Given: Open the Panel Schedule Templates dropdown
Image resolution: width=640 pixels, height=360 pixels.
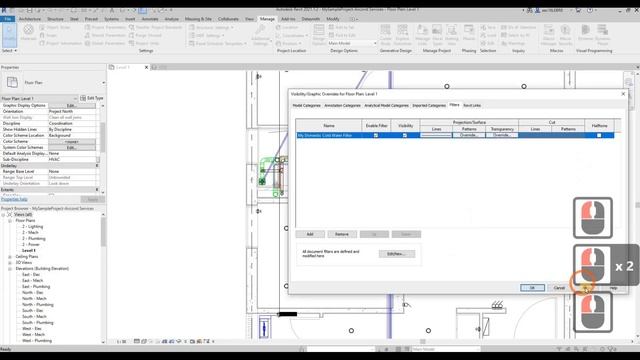Looking at the screenshot, I should pos(218,43).
